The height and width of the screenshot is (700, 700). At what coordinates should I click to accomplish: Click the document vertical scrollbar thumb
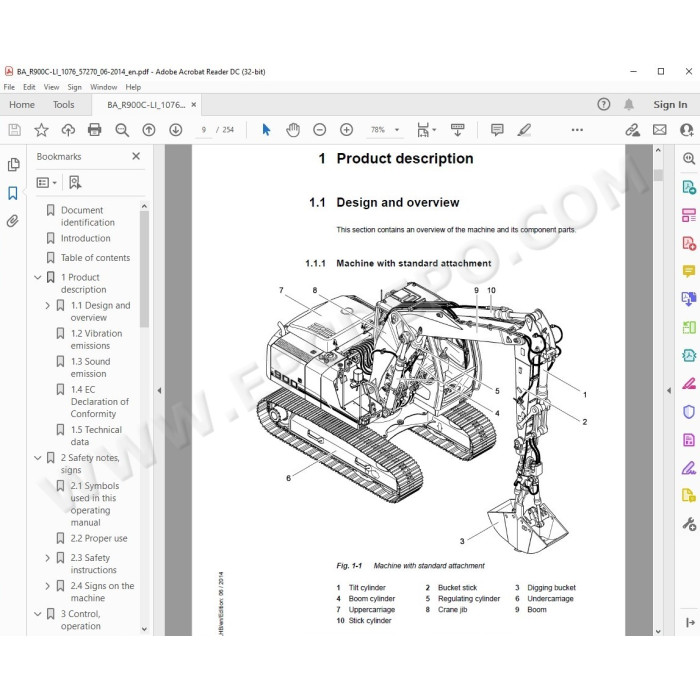[658, 175]
